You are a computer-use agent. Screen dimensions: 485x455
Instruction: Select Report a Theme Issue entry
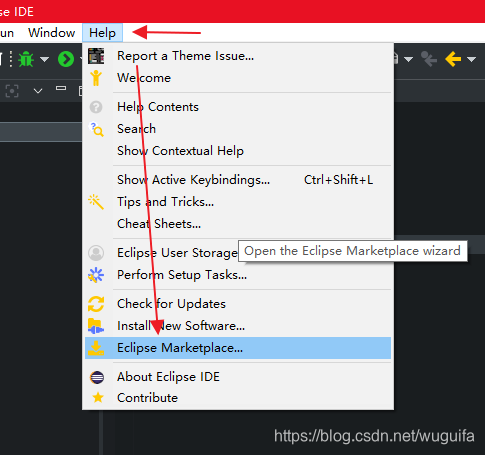click(238, 56)
